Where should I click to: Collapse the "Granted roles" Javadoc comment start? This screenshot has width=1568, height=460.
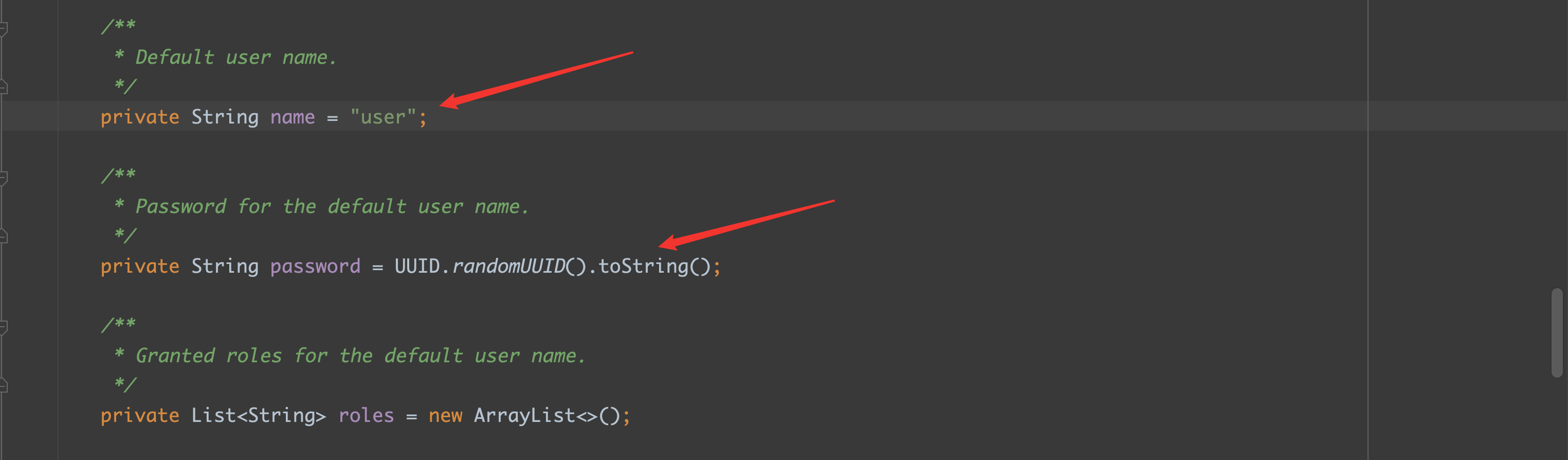(3, 327)
